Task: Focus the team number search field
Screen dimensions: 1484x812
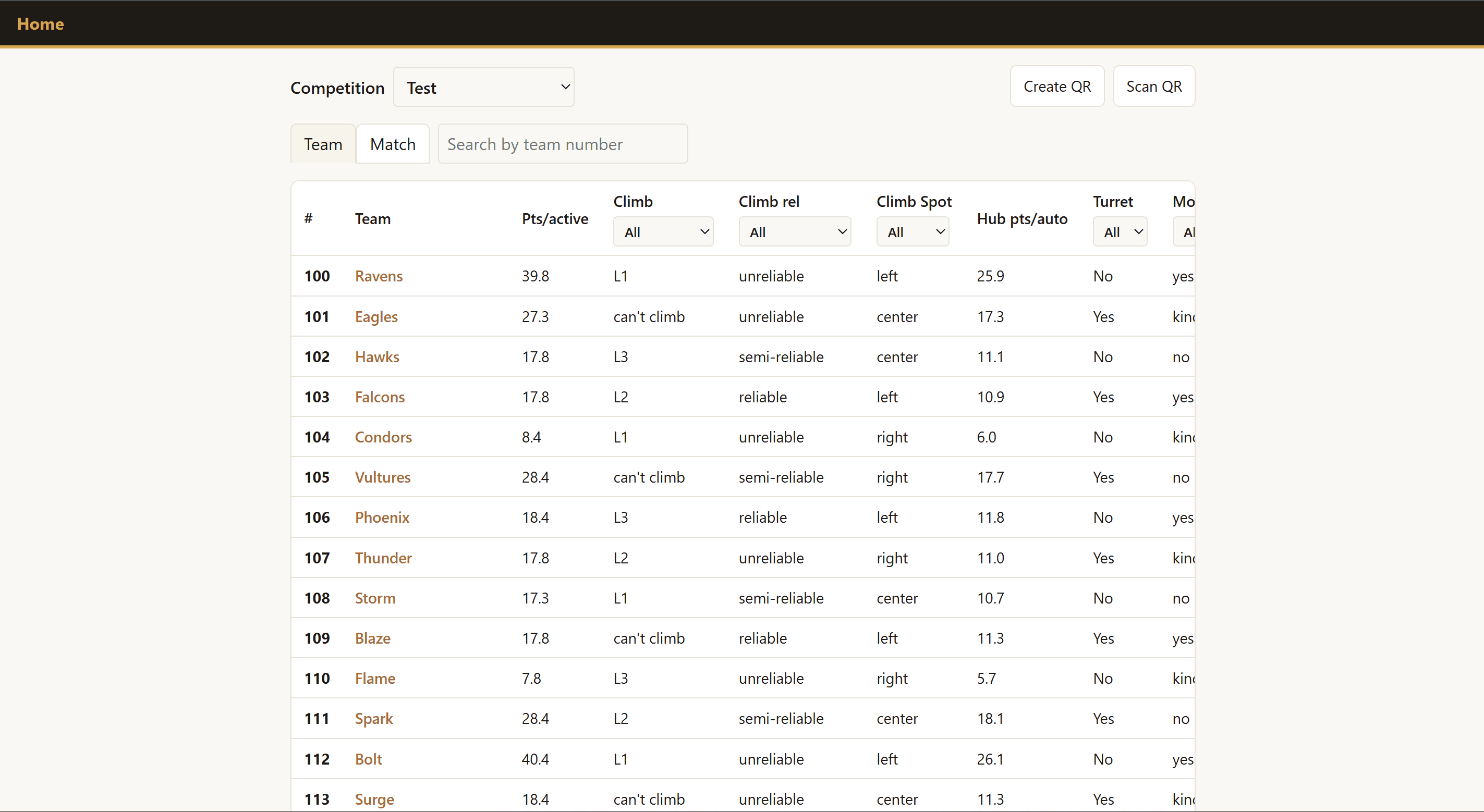Action: 562,144
